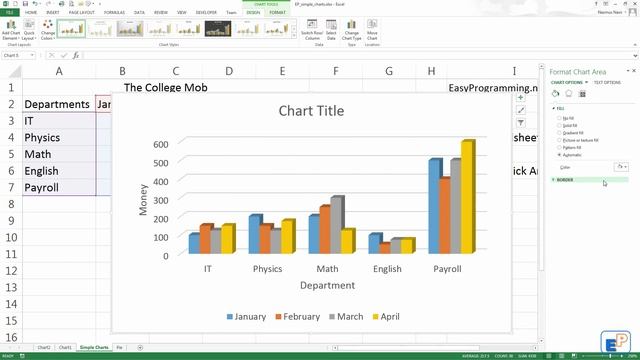Image resolution: width=640 pixels, height=360 pixels.
Task: Open Size & Properties icon in pane
Action: (582, 94)
